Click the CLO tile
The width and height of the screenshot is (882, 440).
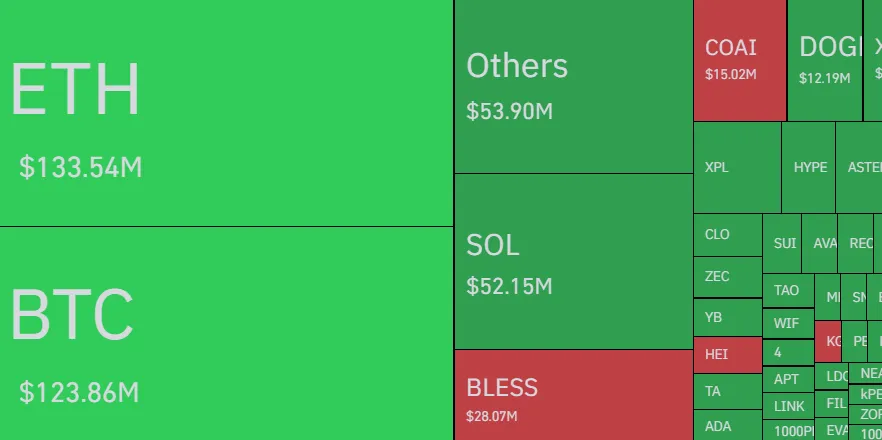tap(727, 235)
